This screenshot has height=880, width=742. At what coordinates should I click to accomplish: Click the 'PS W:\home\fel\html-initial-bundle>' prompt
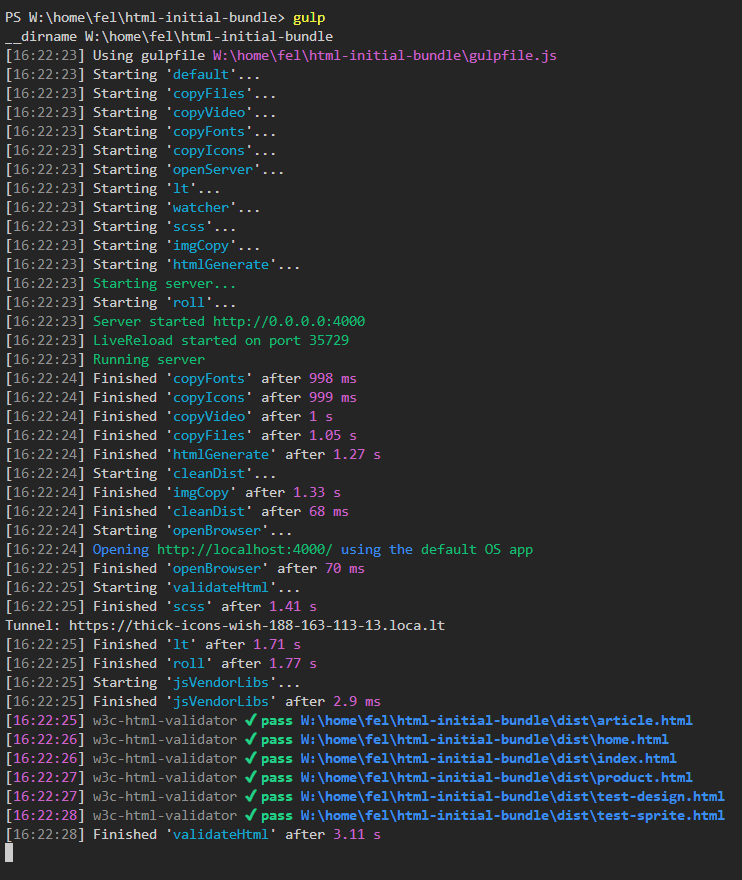point(145,18)
